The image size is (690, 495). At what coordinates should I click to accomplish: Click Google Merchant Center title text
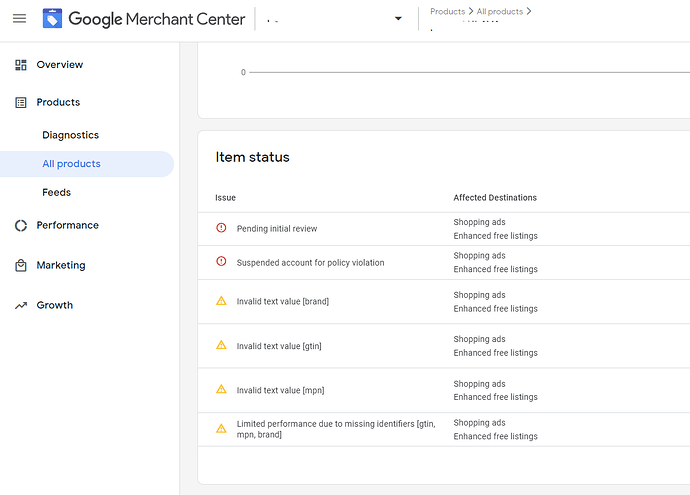(157, 19)
